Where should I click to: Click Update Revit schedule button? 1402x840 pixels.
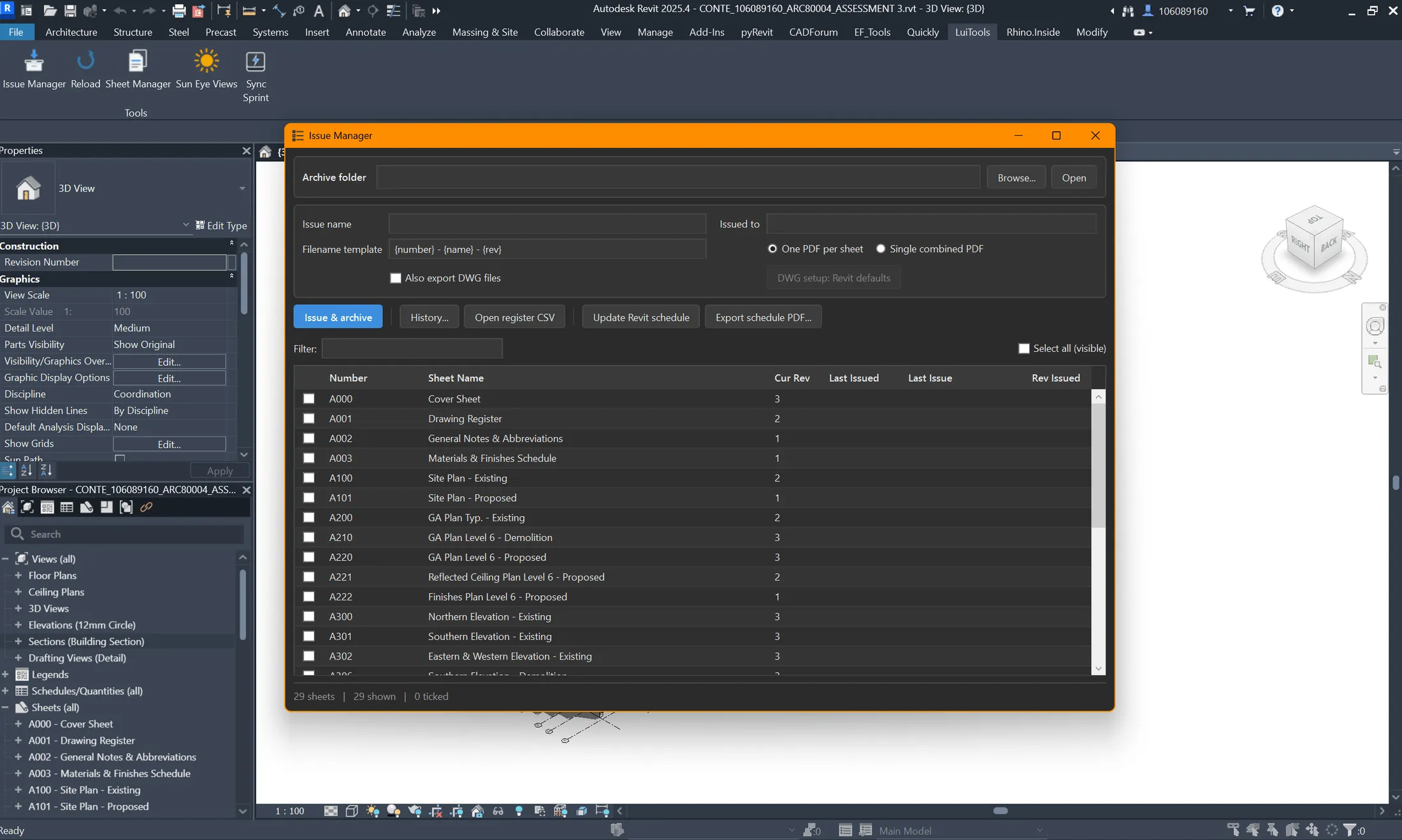tap(641, 317)
